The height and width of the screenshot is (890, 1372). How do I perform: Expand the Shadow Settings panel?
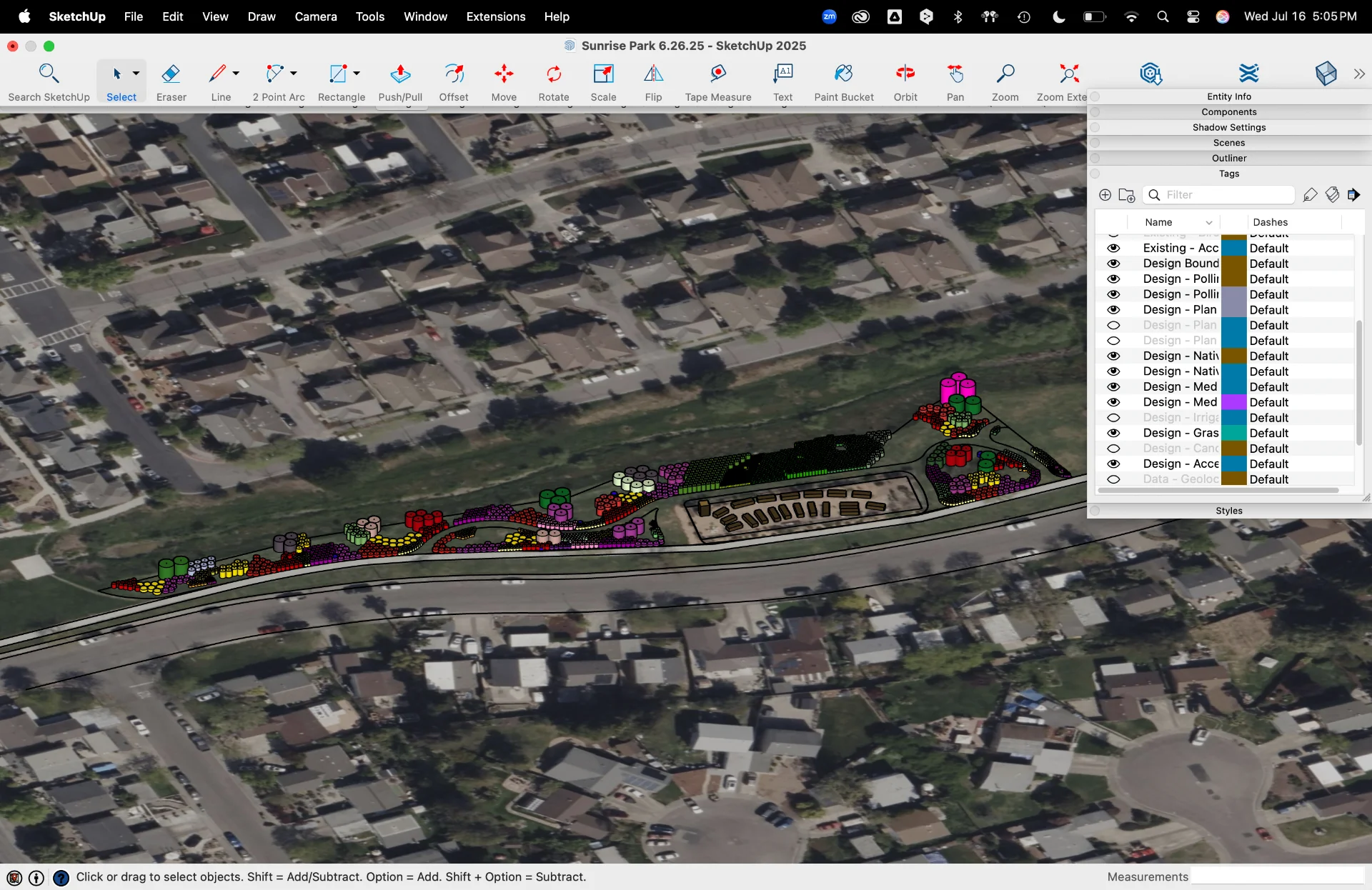pyautogui.click(x=1229, y=127)
